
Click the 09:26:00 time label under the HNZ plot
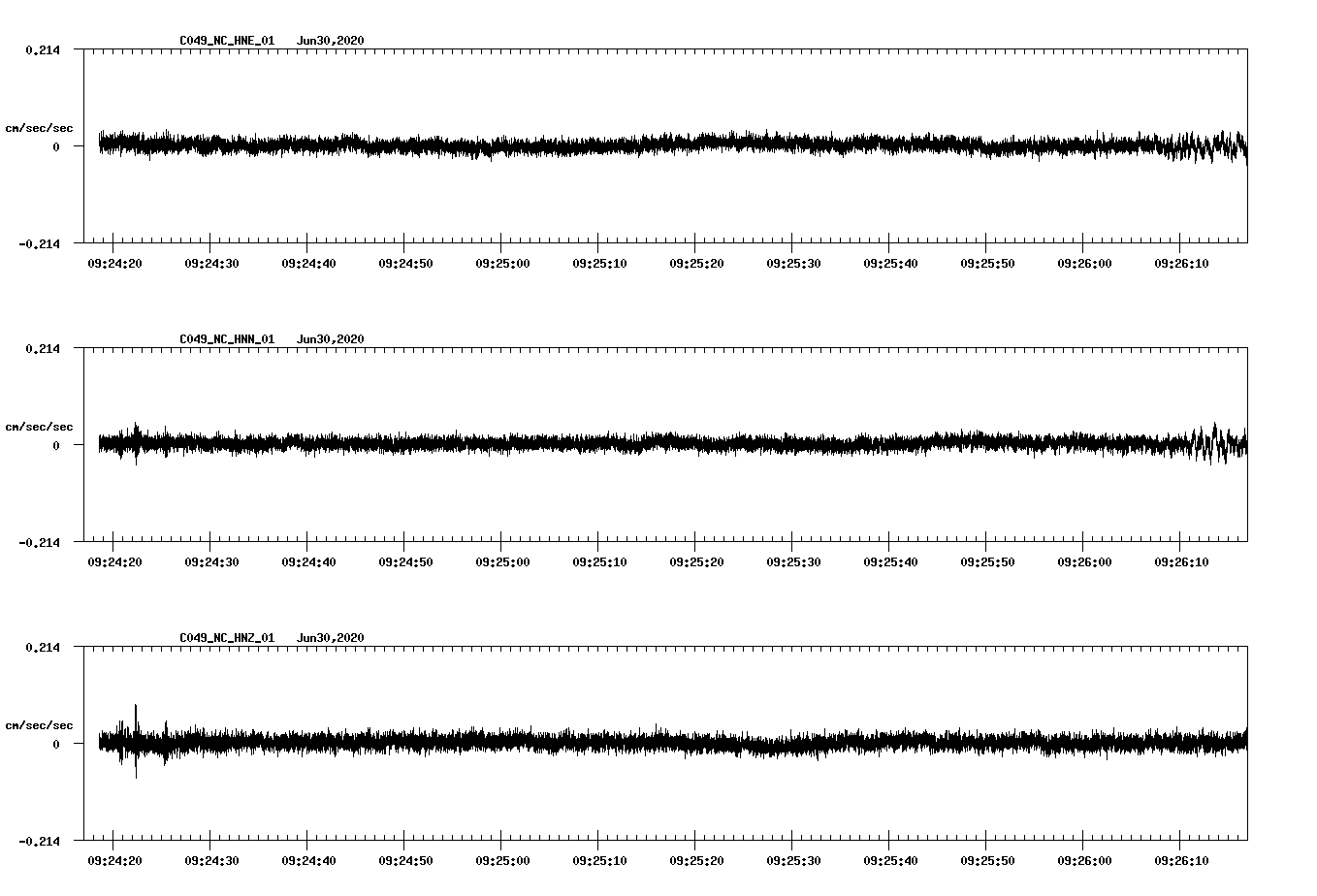[x=1084, y=860]
